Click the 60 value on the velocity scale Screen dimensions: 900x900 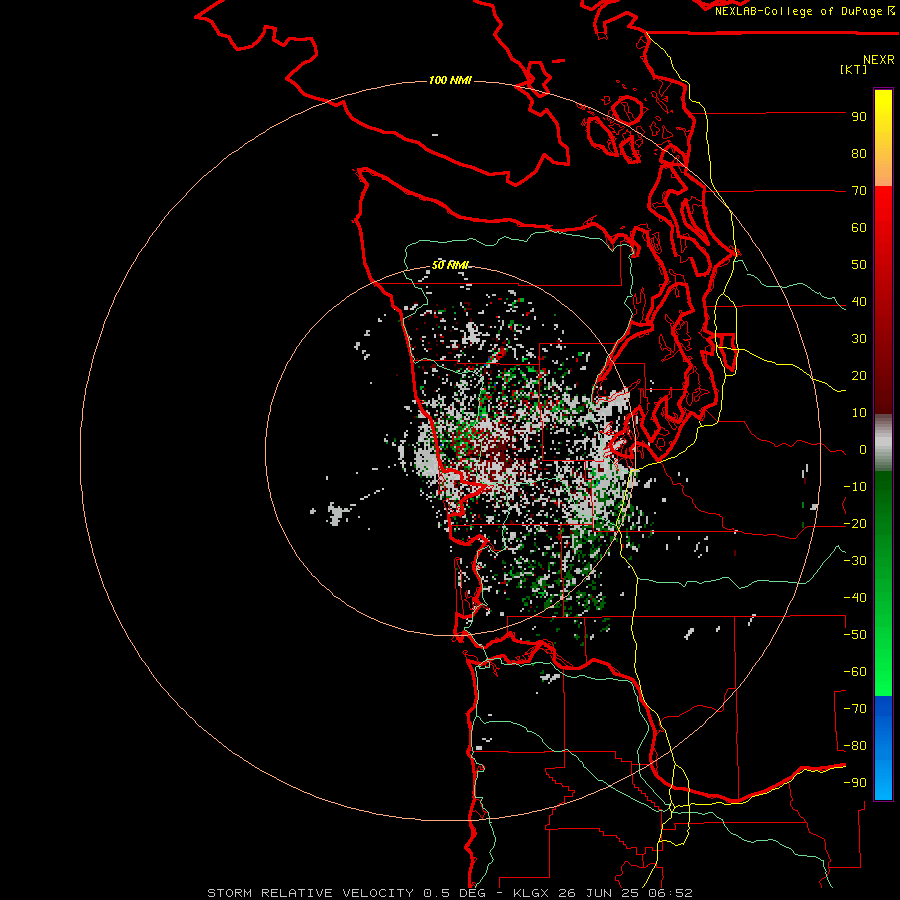859,228
